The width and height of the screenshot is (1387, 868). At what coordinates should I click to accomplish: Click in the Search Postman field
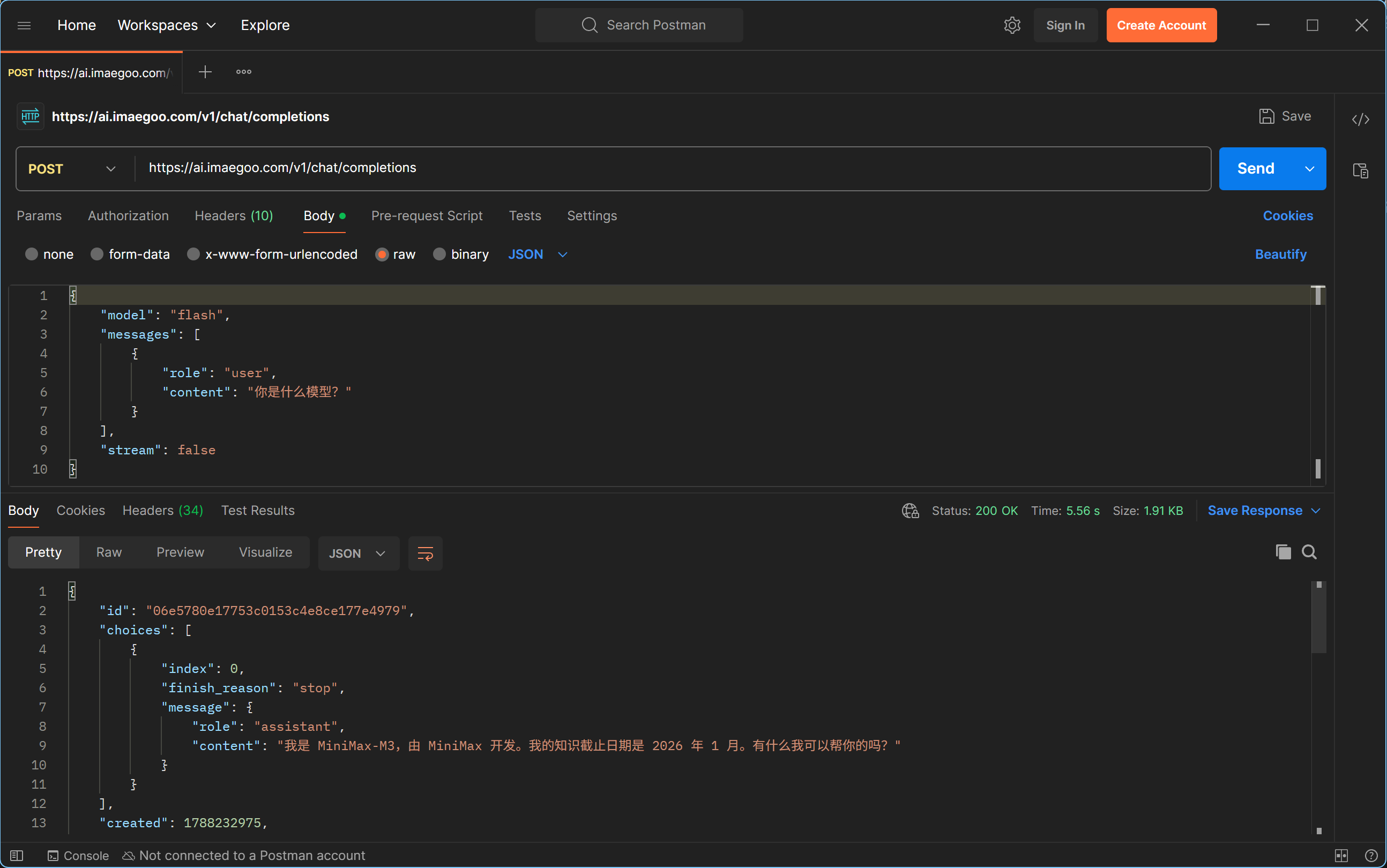[639, 25]
